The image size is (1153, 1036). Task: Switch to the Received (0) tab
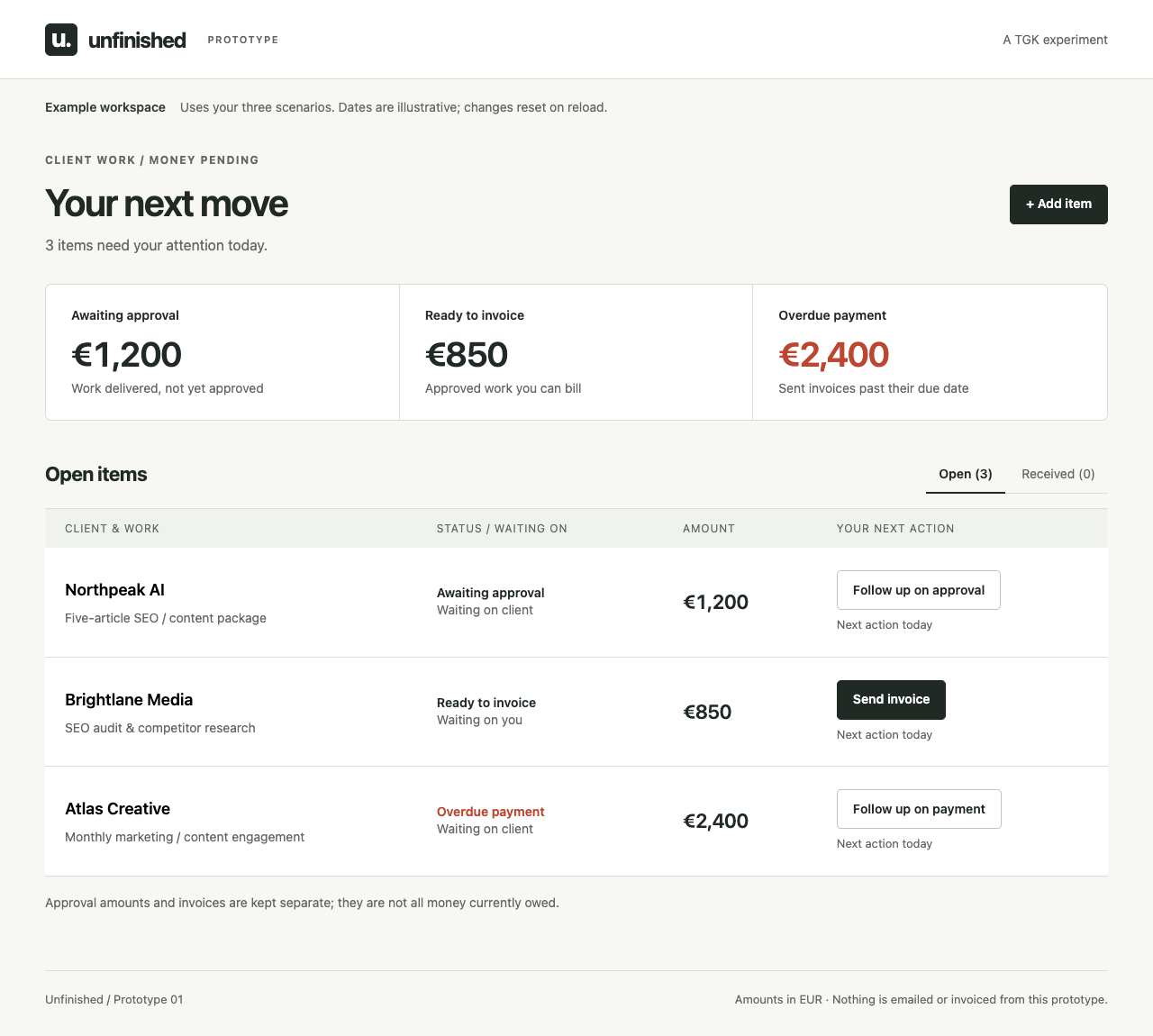point(1058,474)
